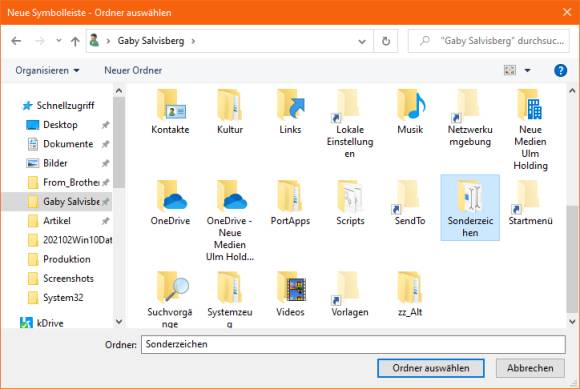The height and width of the screenshot is (389, 580).
Task: Close the Neue Symbolleiste dialog
Action: (567, 12)
